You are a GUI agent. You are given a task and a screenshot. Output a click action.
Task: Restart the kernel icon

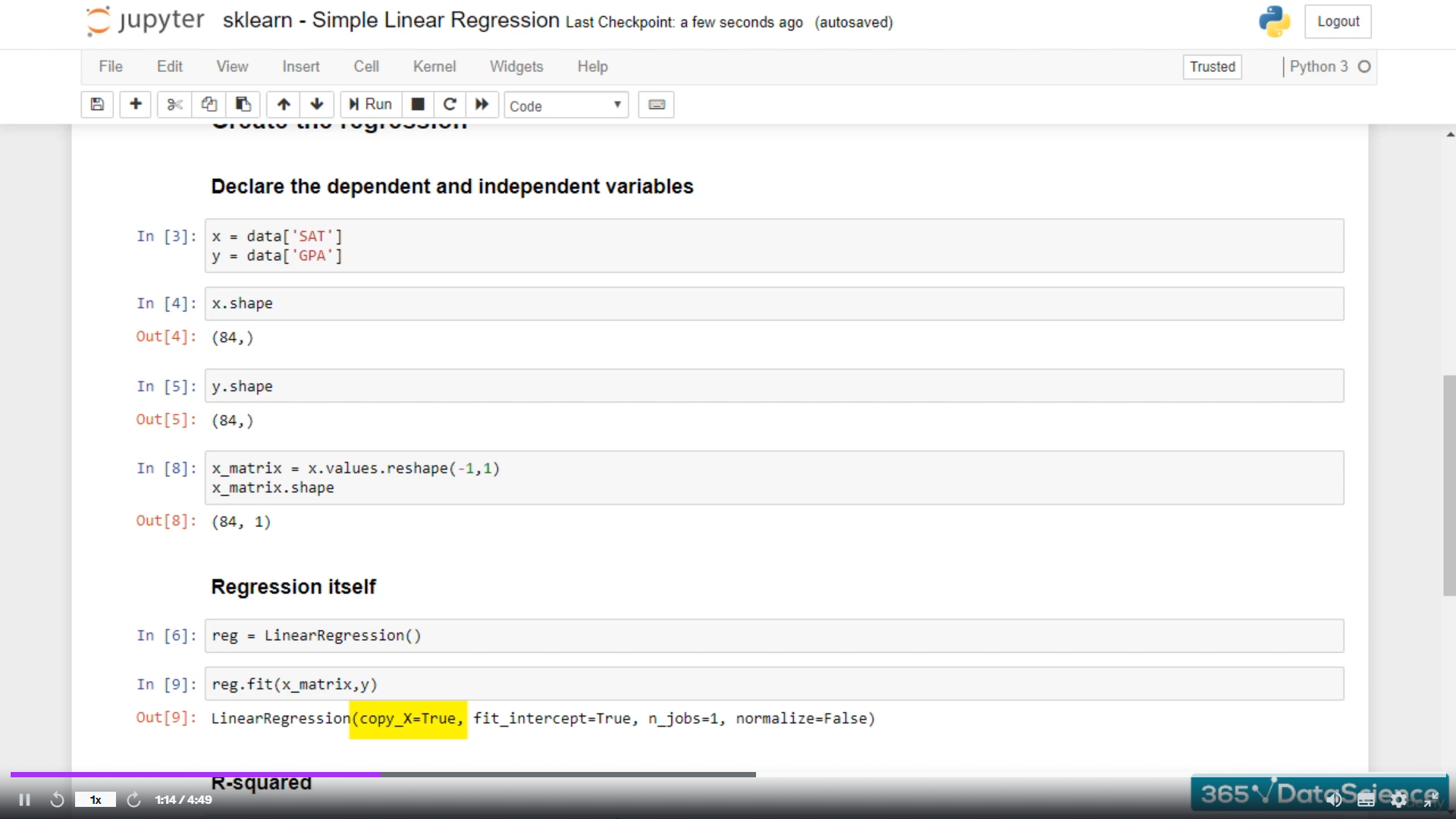(x=450, y=105)
